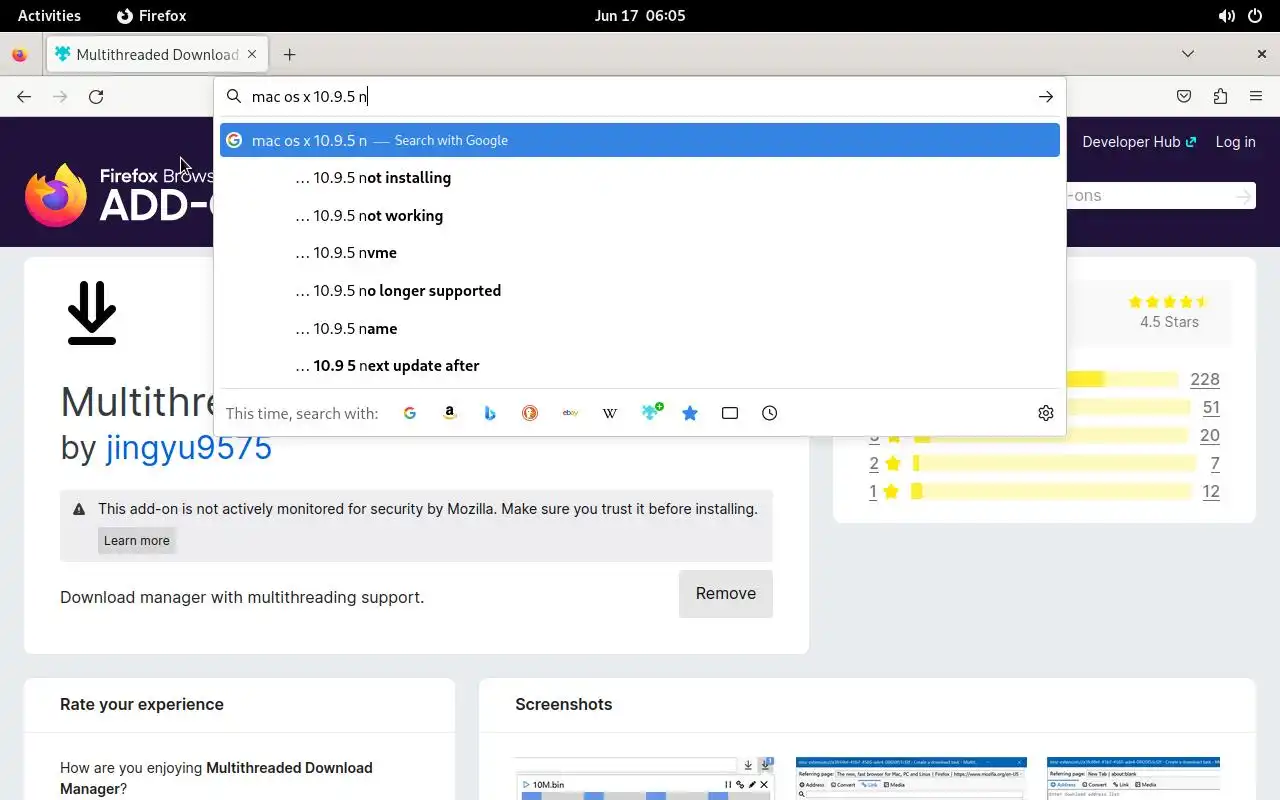Submit add-ons search with arrow button
1280x800 pixels.
tap(1243, 196)
